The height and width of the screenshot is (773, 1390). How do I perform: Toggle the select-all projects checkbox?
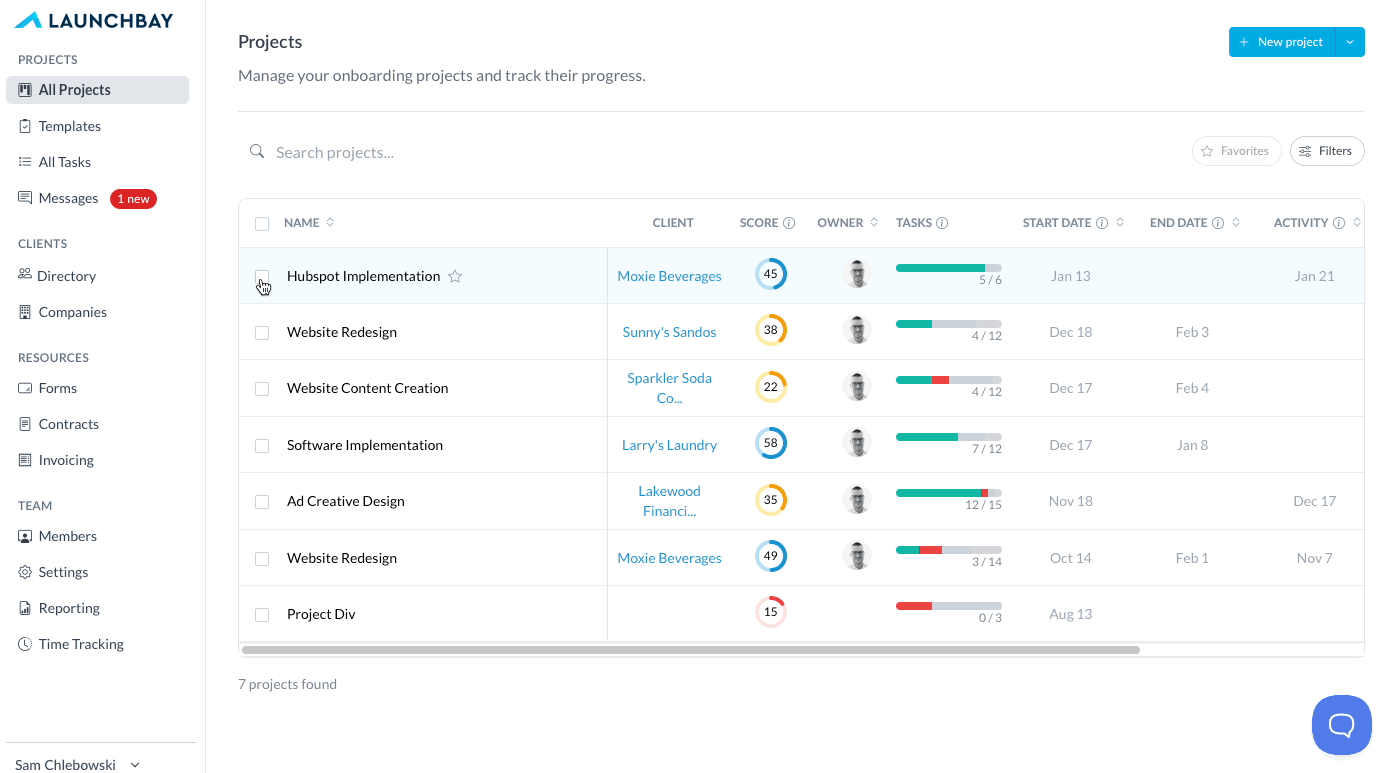pos(262,224)
